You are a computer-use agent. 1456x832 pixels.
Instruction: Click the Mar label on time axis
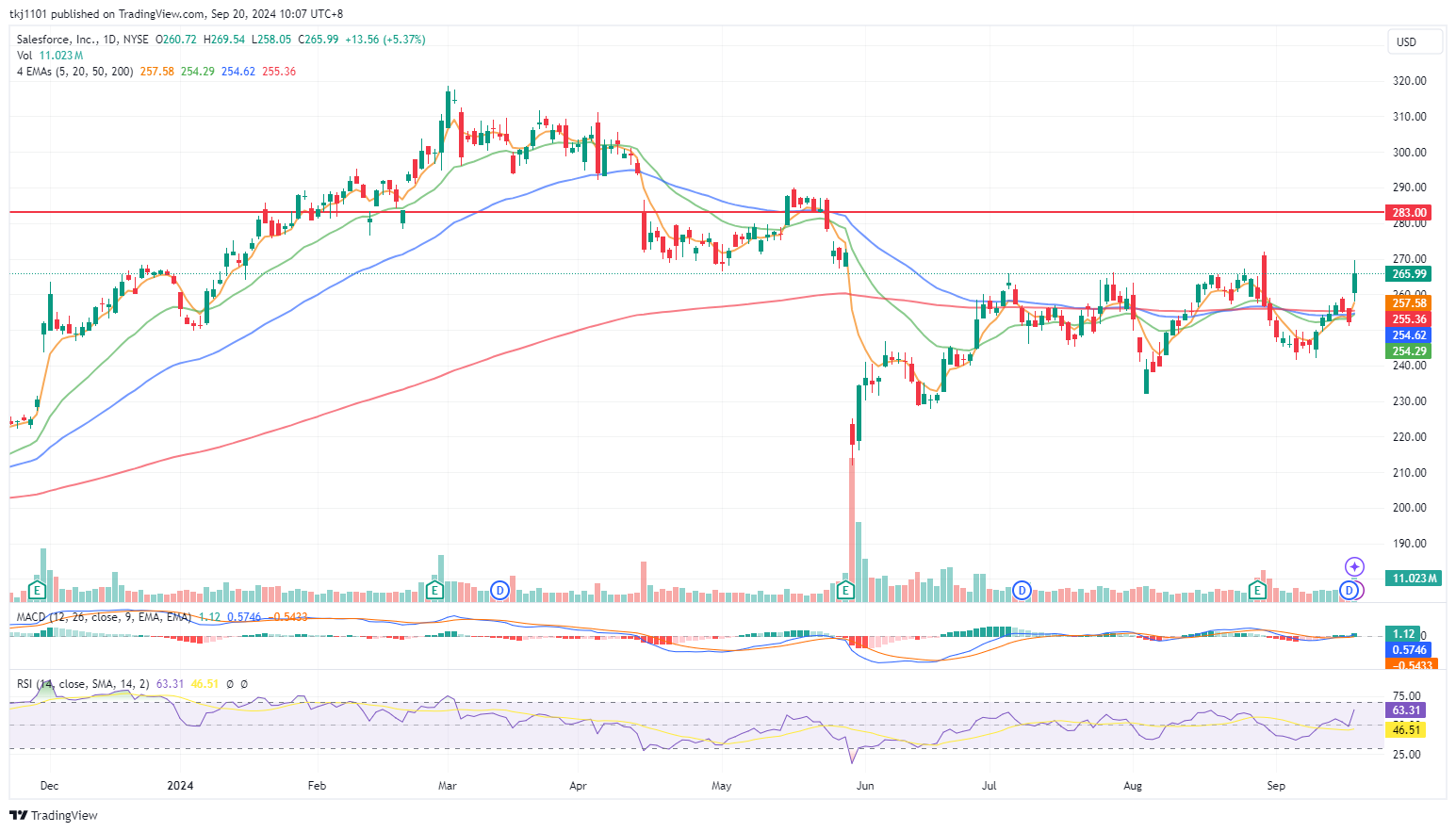point(448,786)
